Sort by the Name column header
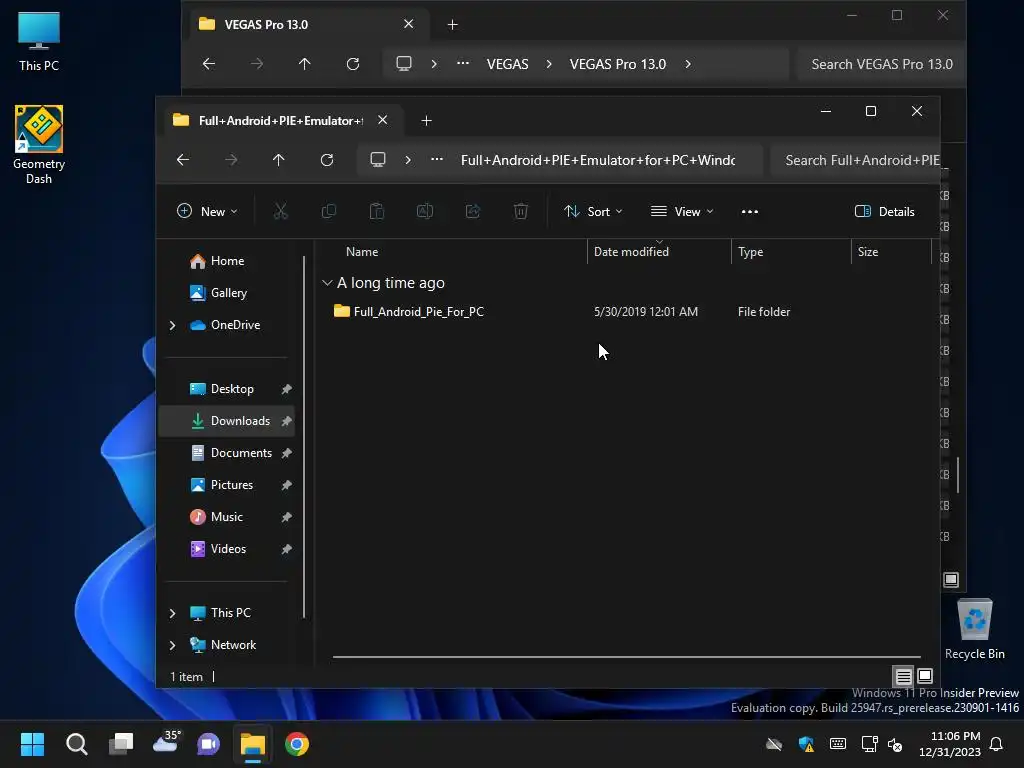The height and width of the screenshot is (768, 1024). (362, 252)
